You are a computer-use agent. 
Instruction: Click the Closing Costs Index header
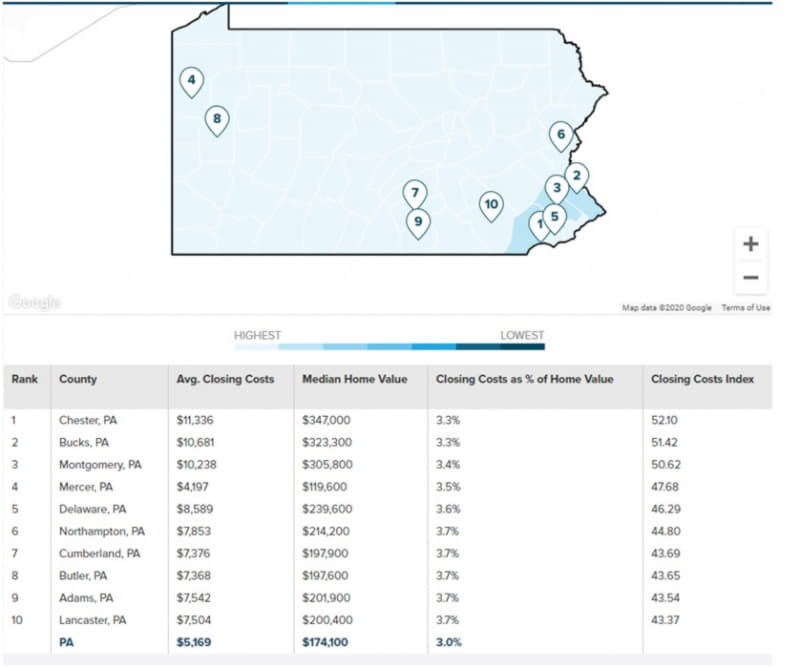pos(702,380)
